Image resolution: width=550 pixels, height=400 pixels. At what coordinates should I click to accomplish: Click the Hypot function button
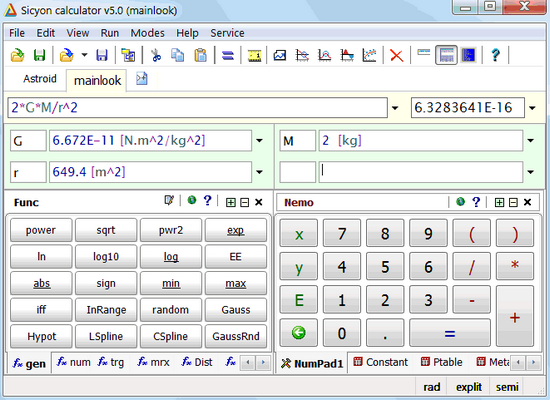pyautogui.click(x=41, y=336)
